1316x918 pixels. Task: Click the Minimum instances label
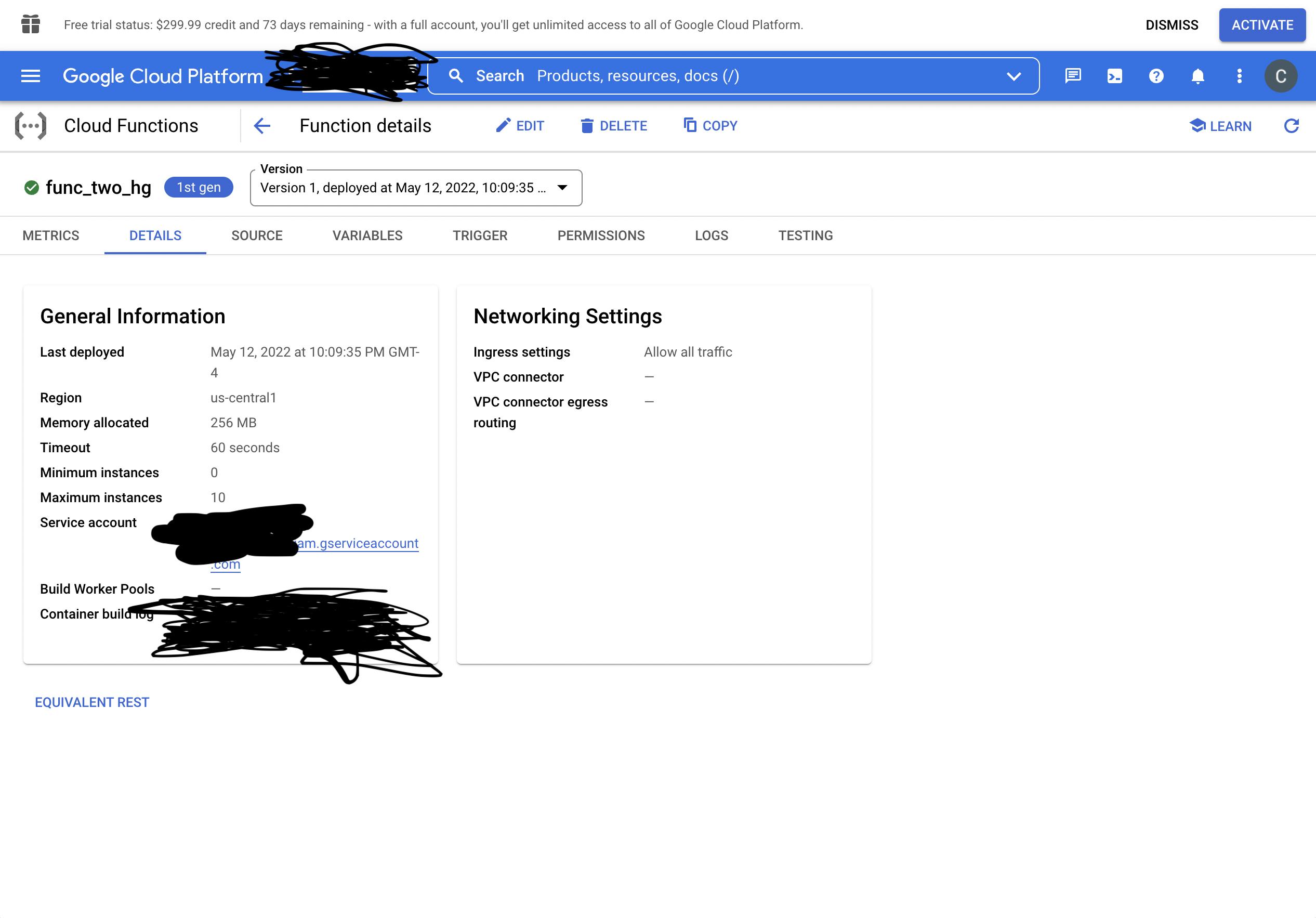pos(100,473)
